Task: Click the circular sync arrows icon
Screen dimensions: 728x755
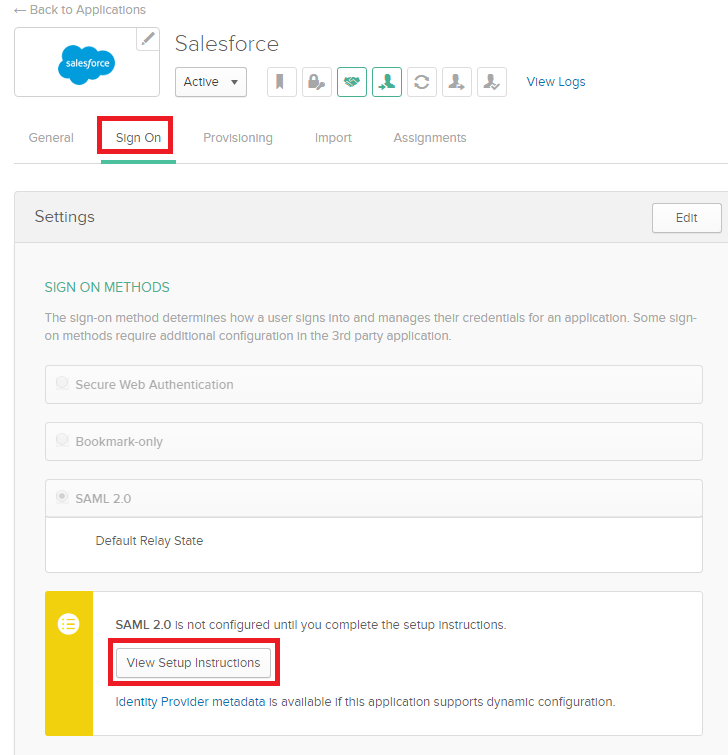Action: [422, 82]
